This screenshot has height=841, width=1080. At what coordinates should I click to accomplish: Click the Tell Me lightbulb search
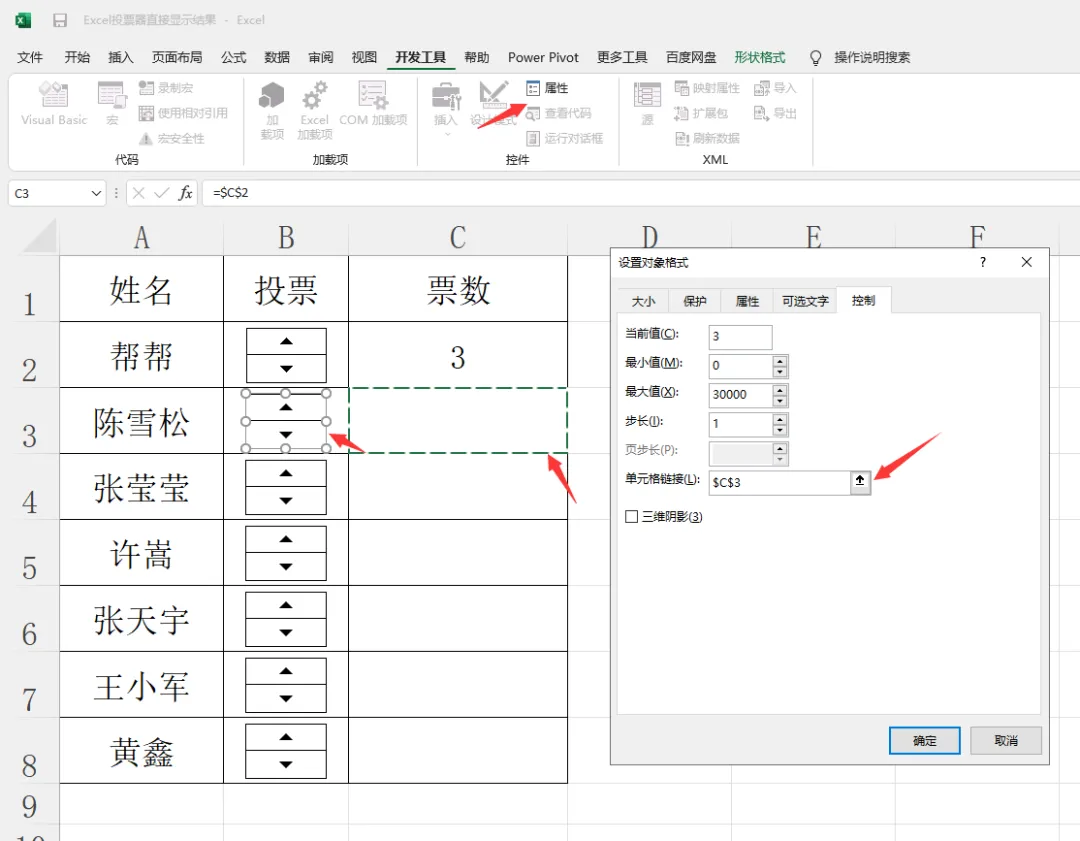point(816,57)
